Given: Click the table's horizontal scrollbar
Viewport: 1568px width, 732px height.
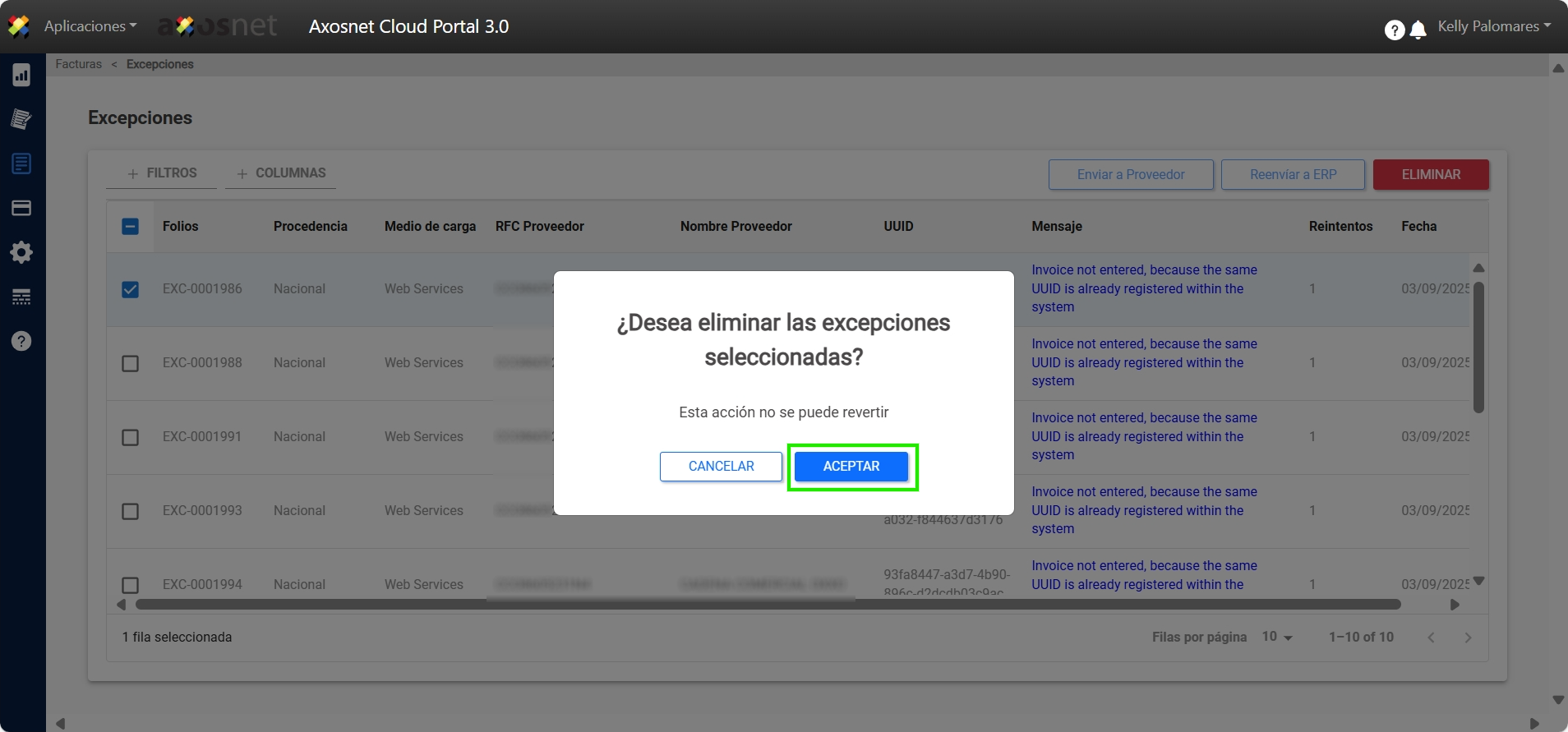Looking at the screenshot, I should pos(768,605).
